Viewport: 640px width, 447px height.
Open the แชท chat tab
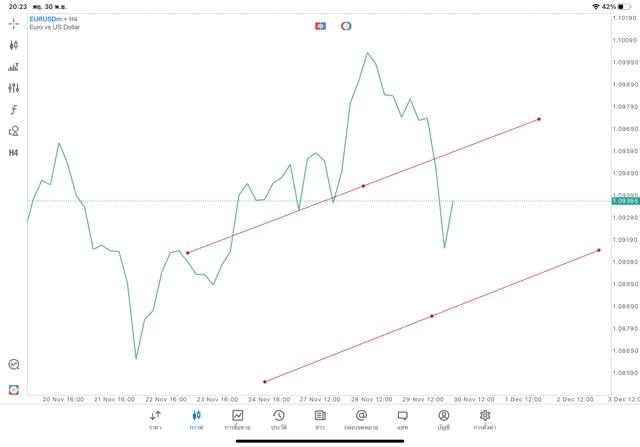[402, 419]
